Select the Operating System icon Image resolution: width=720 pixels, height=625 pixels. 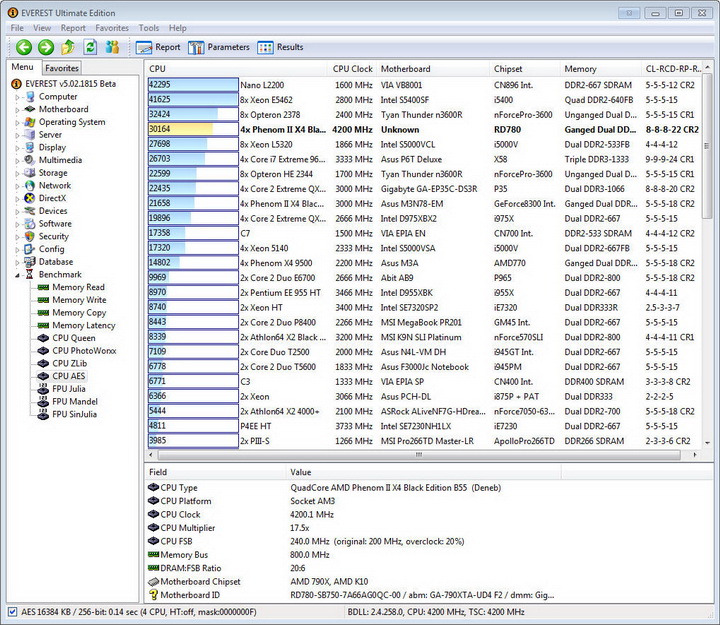pyautogui.click(x=30, y=122)
